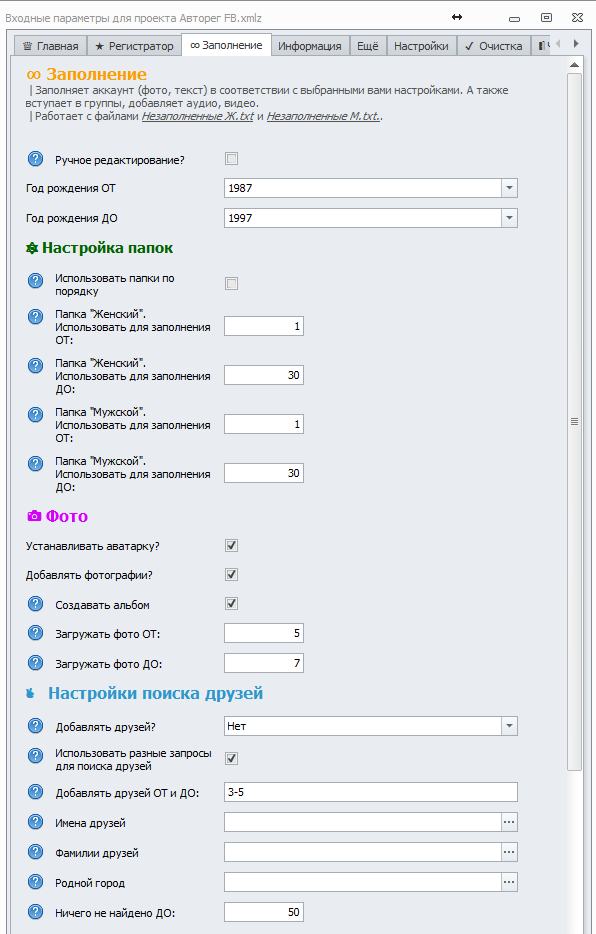Open the "Год рождения ОТ" dropdown

click(x=509, y=188)
